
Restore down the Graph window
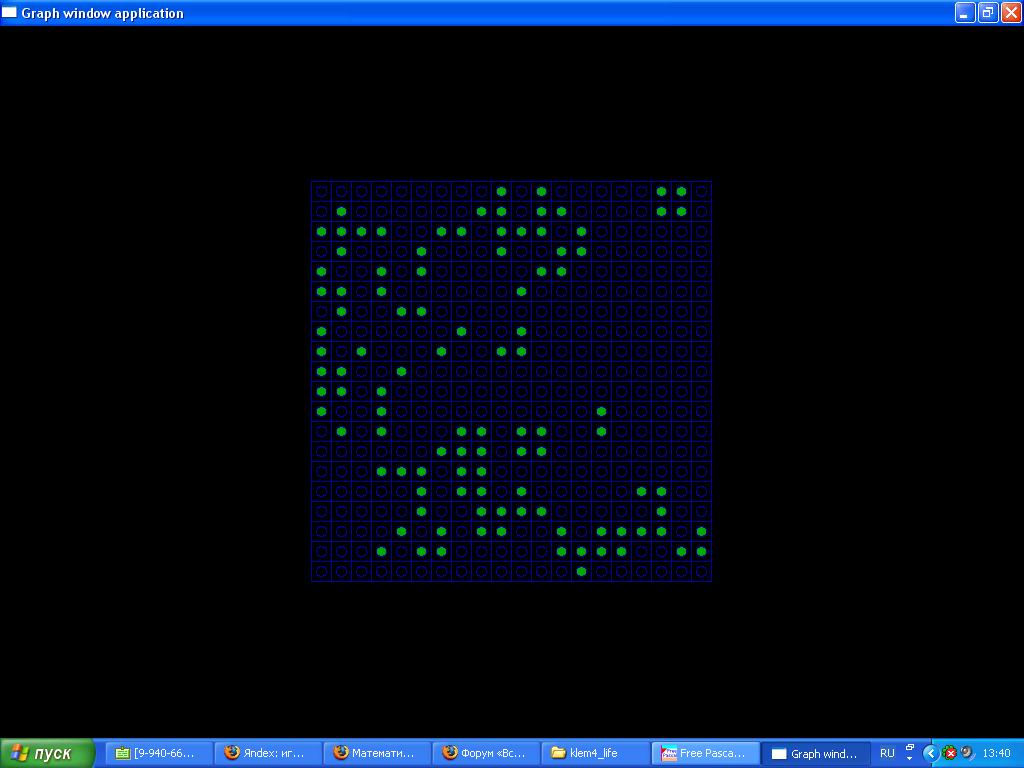click(988, 13)
